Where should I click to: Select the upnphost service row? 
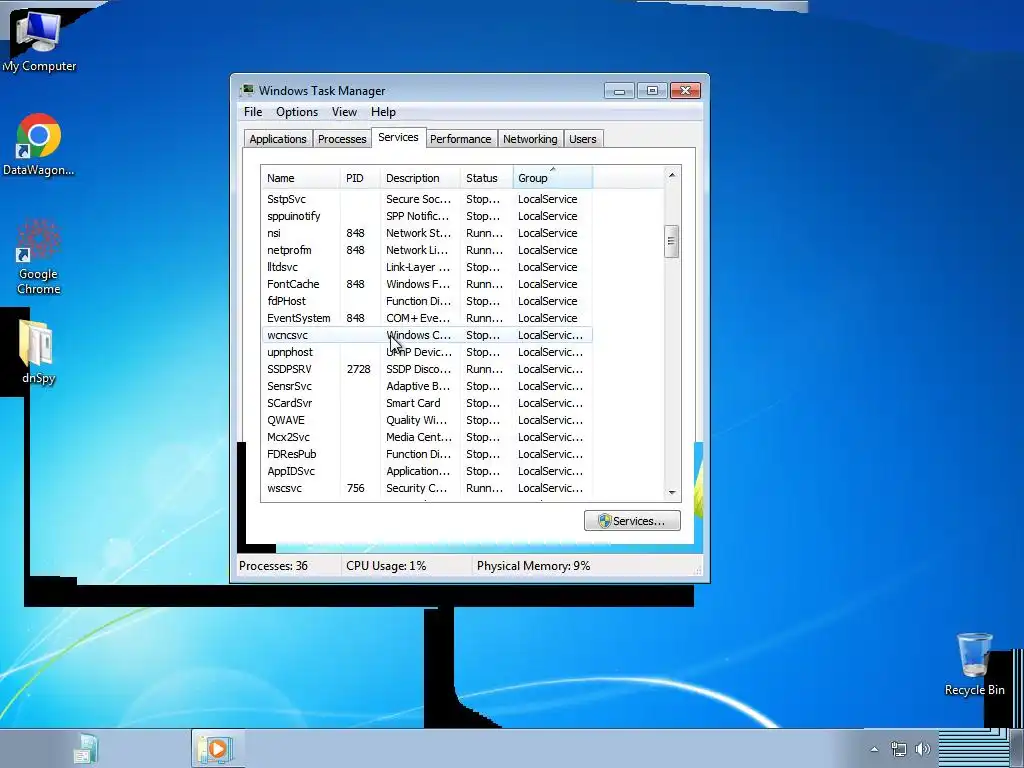[426, 352]
